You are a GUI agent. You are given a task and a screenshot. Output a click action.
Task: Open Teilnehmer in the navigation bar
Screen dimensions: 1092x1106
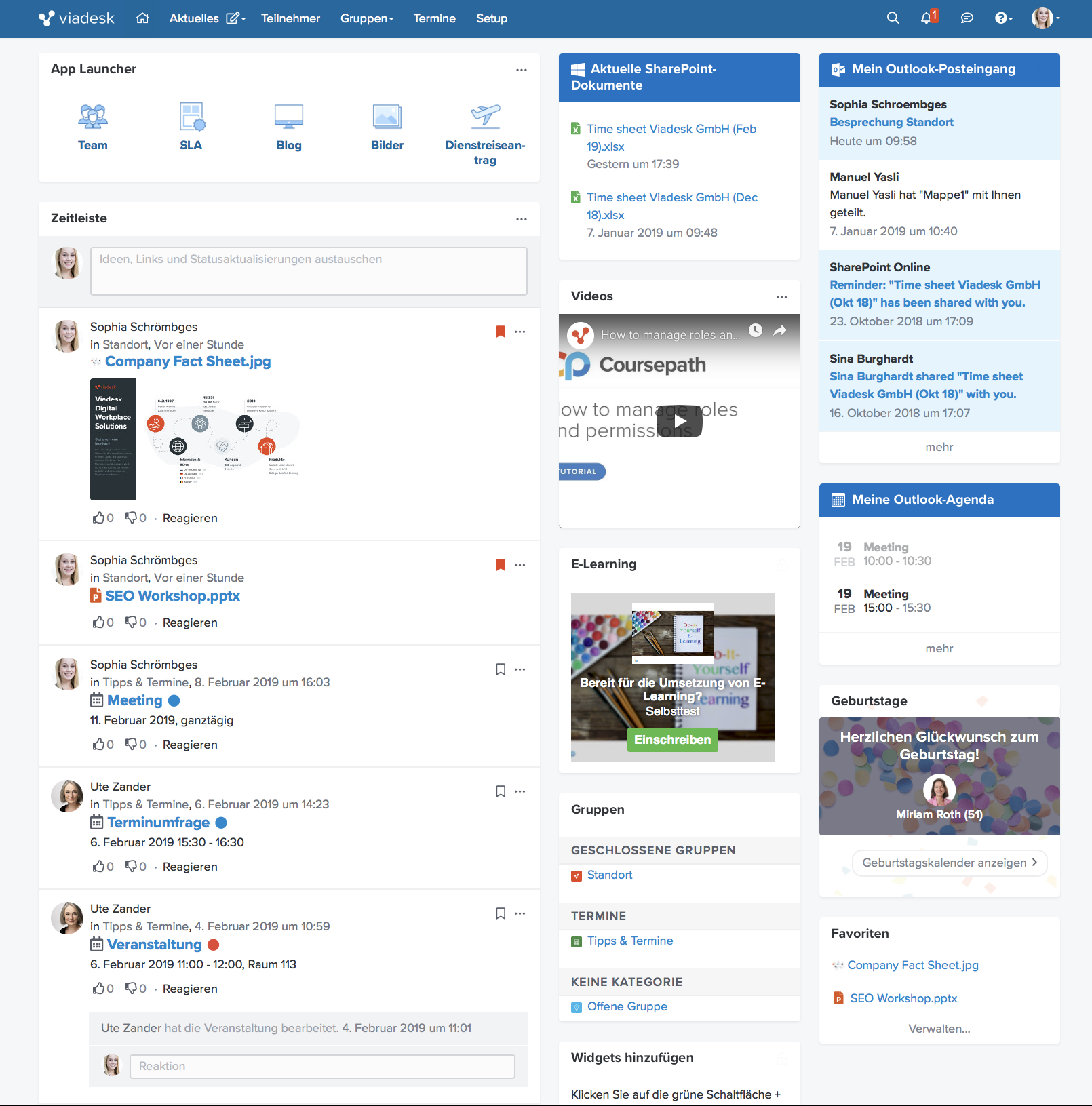(290, 18)
